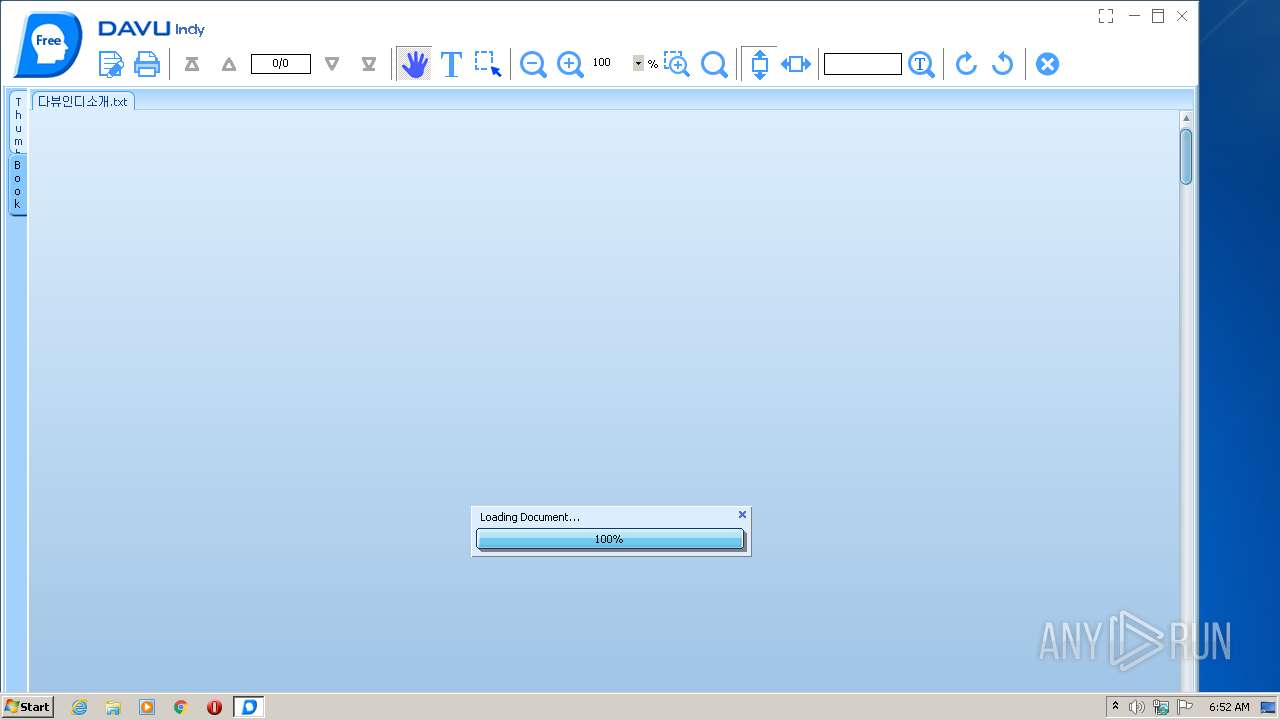Click the zoom value 100 field

610,63
